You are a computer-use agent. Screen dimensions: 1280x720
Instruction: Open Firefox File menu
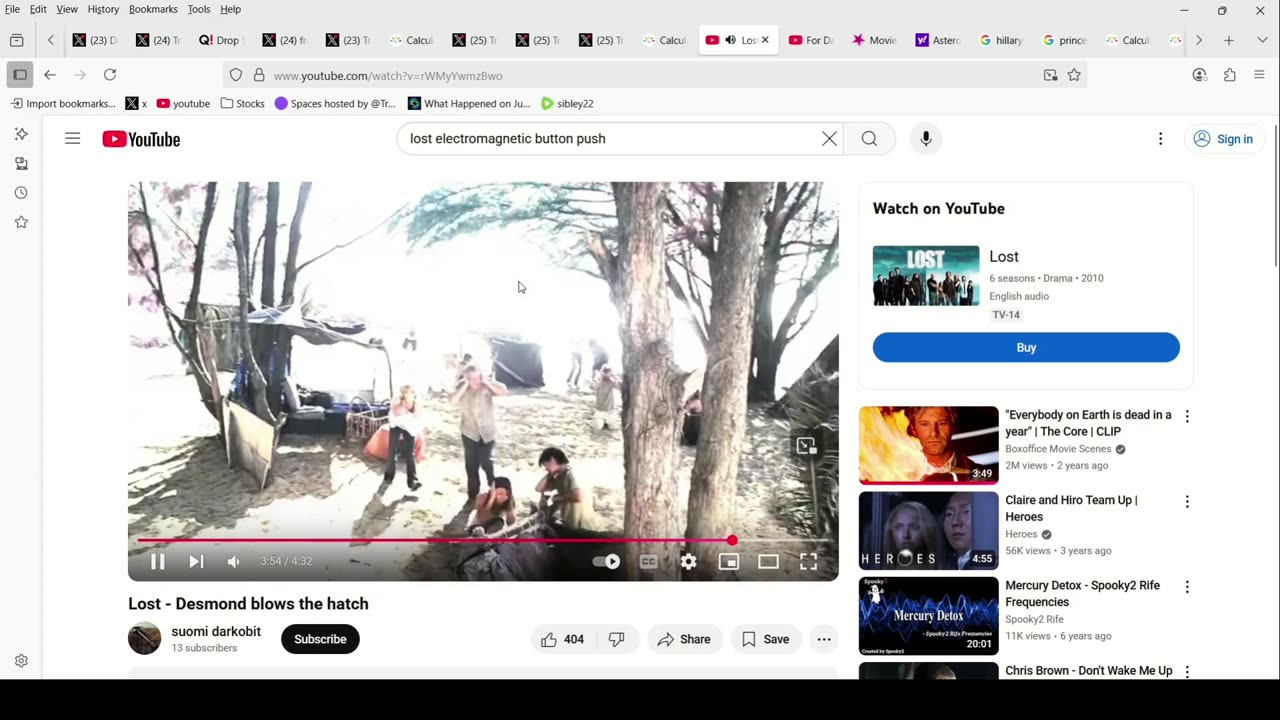click(x=12, y=9)
